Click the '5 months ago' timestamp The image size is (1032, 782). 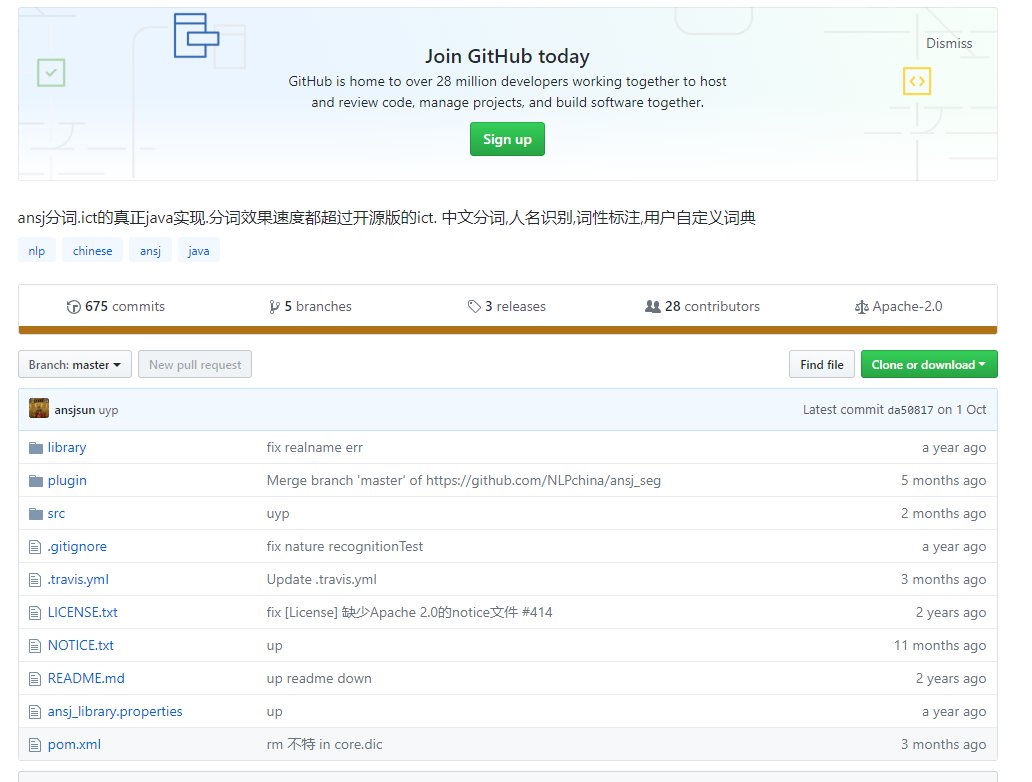tap(943, 481)
